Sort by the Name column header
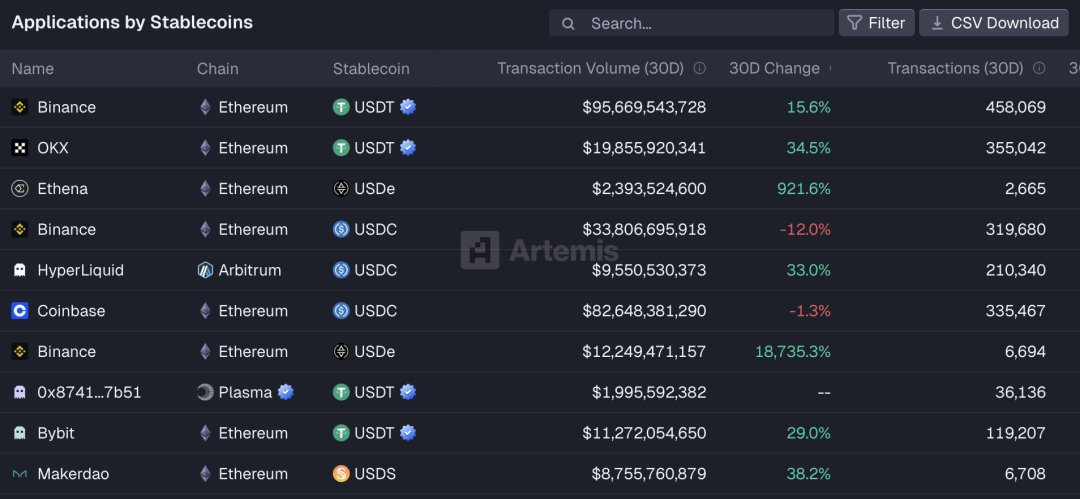 click(33, 69)
